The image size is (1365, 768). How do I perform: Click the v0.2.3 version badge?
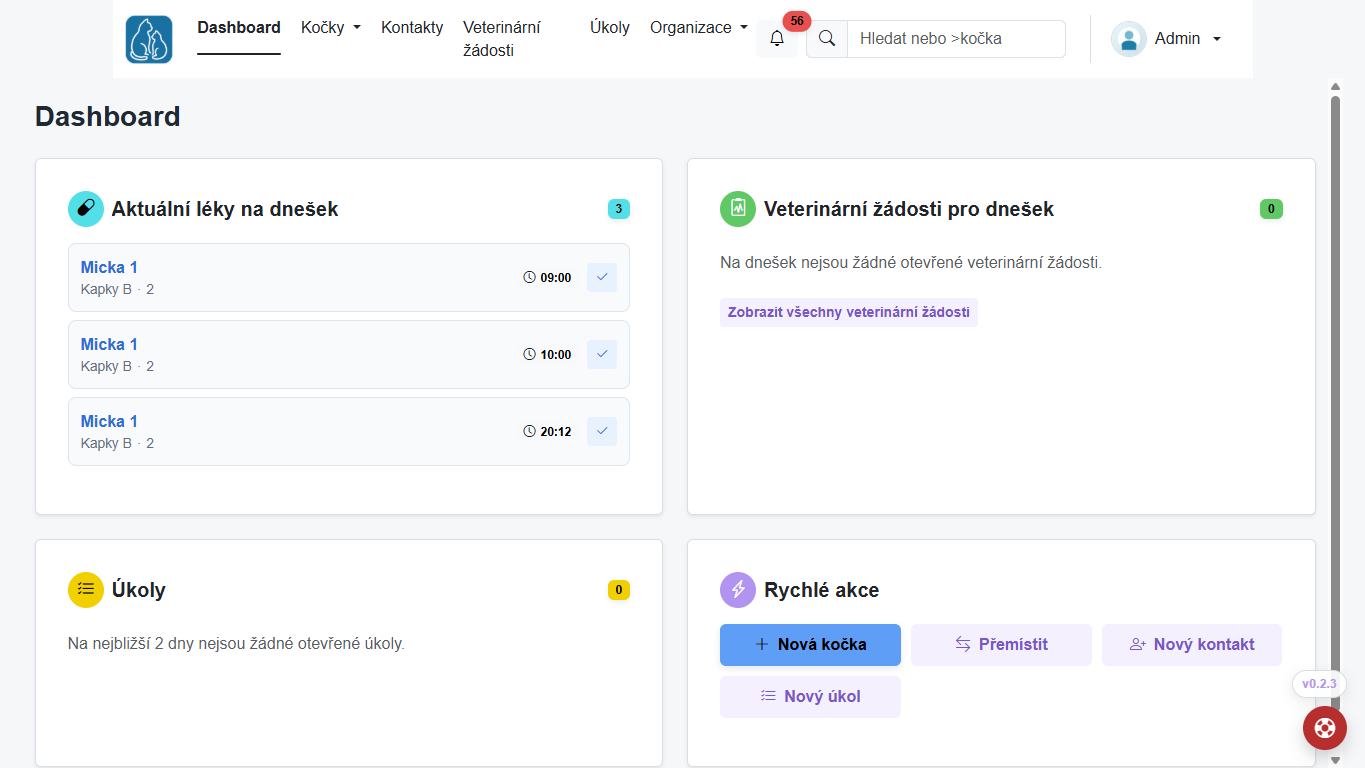pos(1319,684)
